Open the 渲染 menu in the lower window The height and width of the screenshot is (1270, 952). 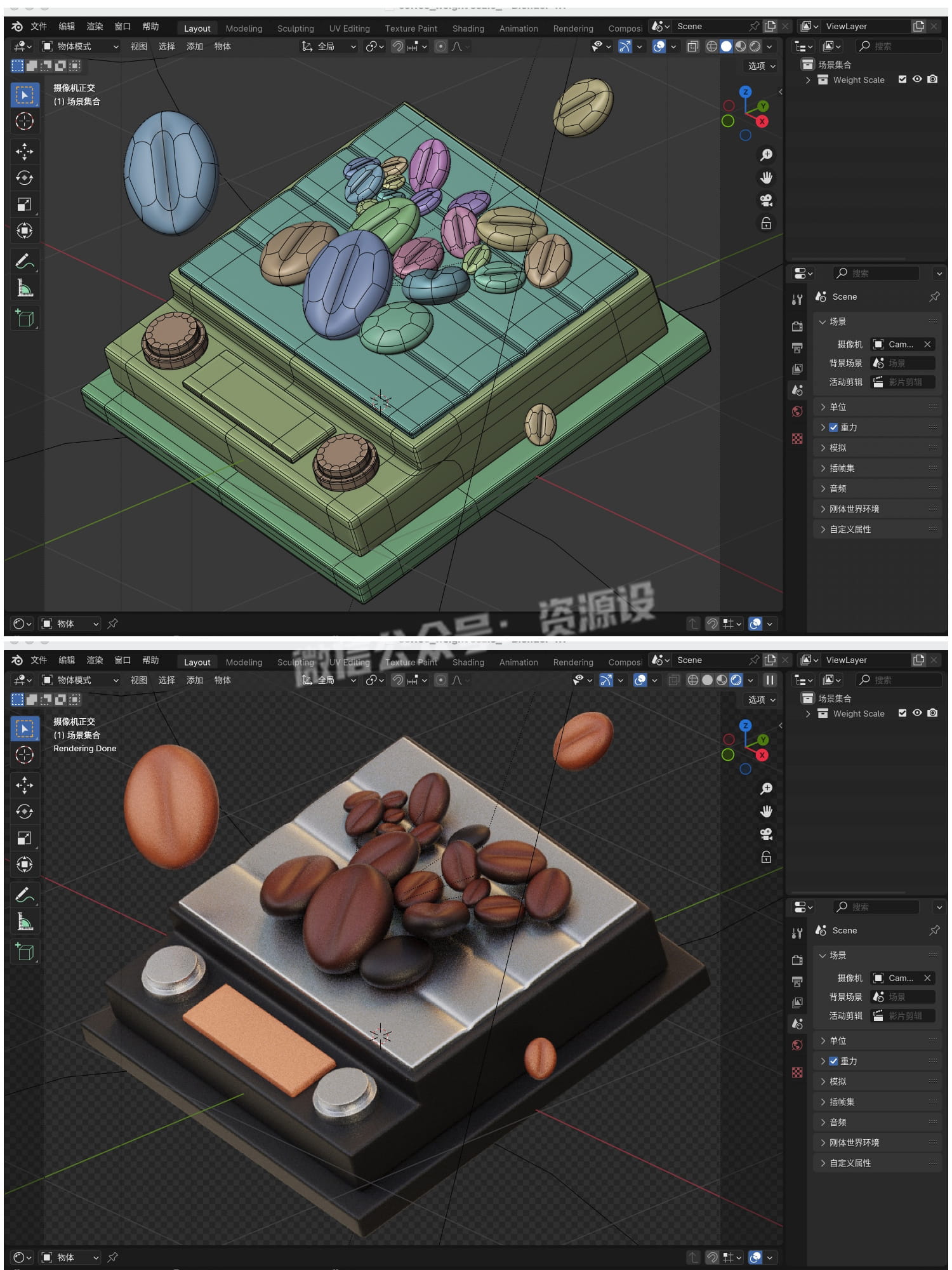[x=95, y=660]
